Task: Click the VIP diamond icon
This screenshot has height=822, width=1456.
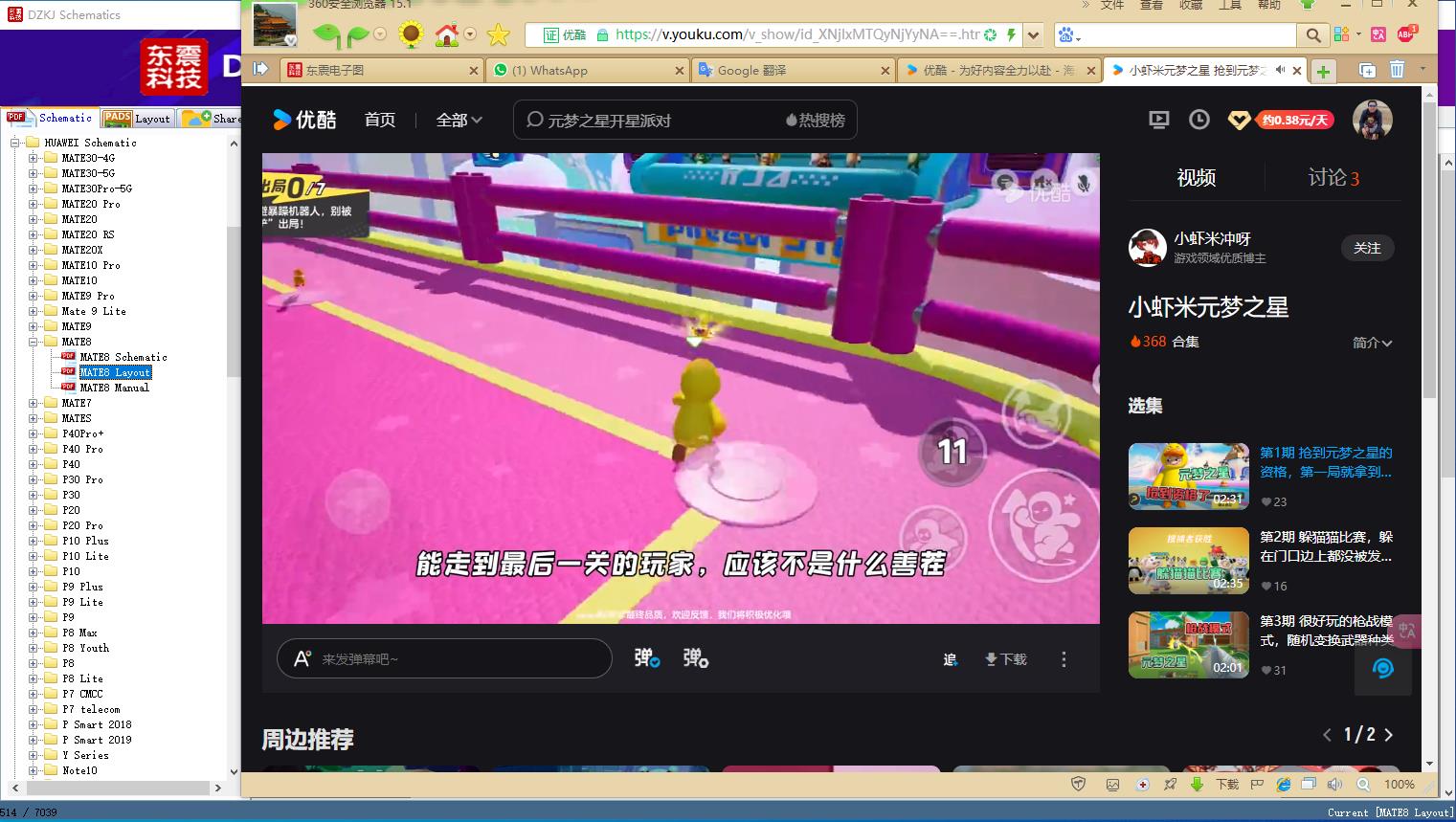Action: (1239, 121)
